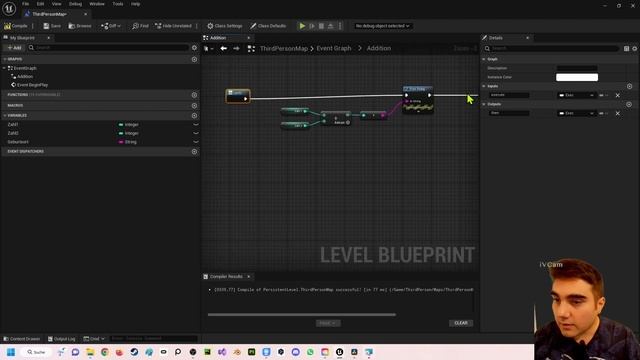Open the Help menu
The width and height of the screenshot is (640, 360).
tap(136, 4)
